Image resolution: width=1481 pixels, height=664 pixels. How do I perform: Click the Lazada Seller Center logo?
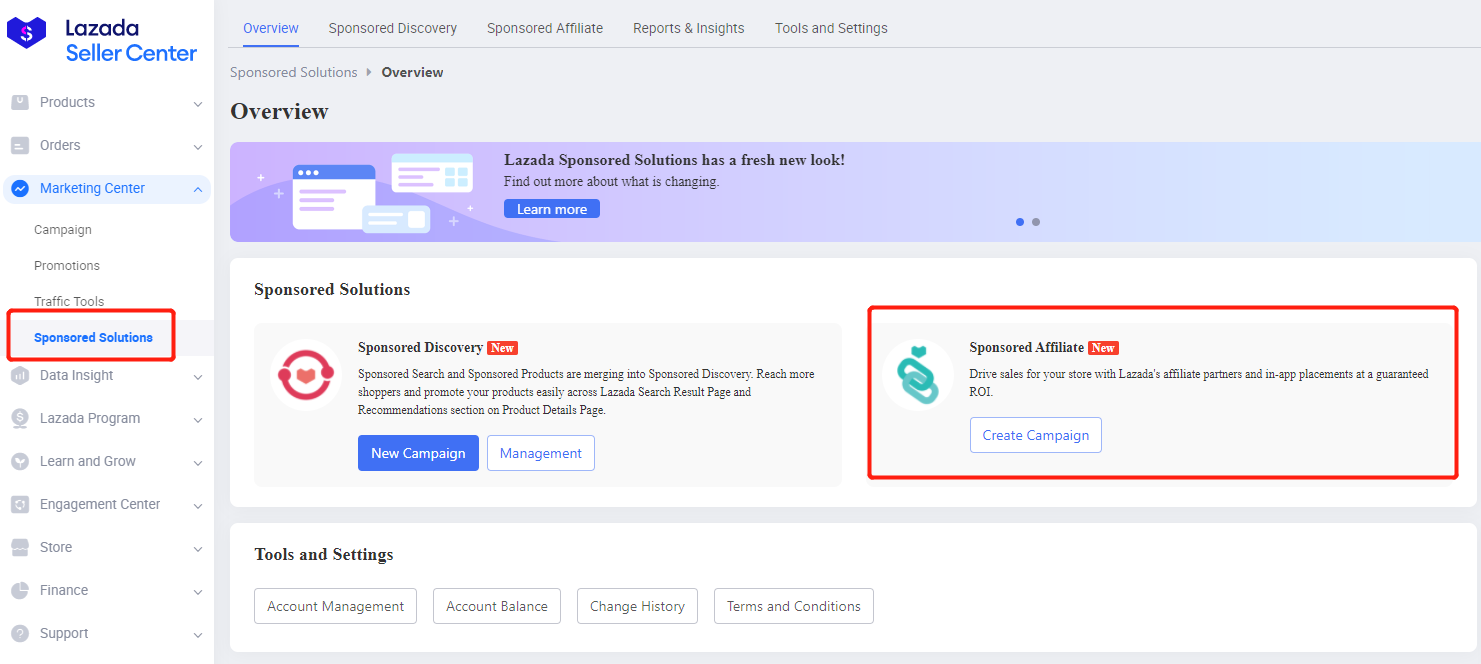(102, 40)
